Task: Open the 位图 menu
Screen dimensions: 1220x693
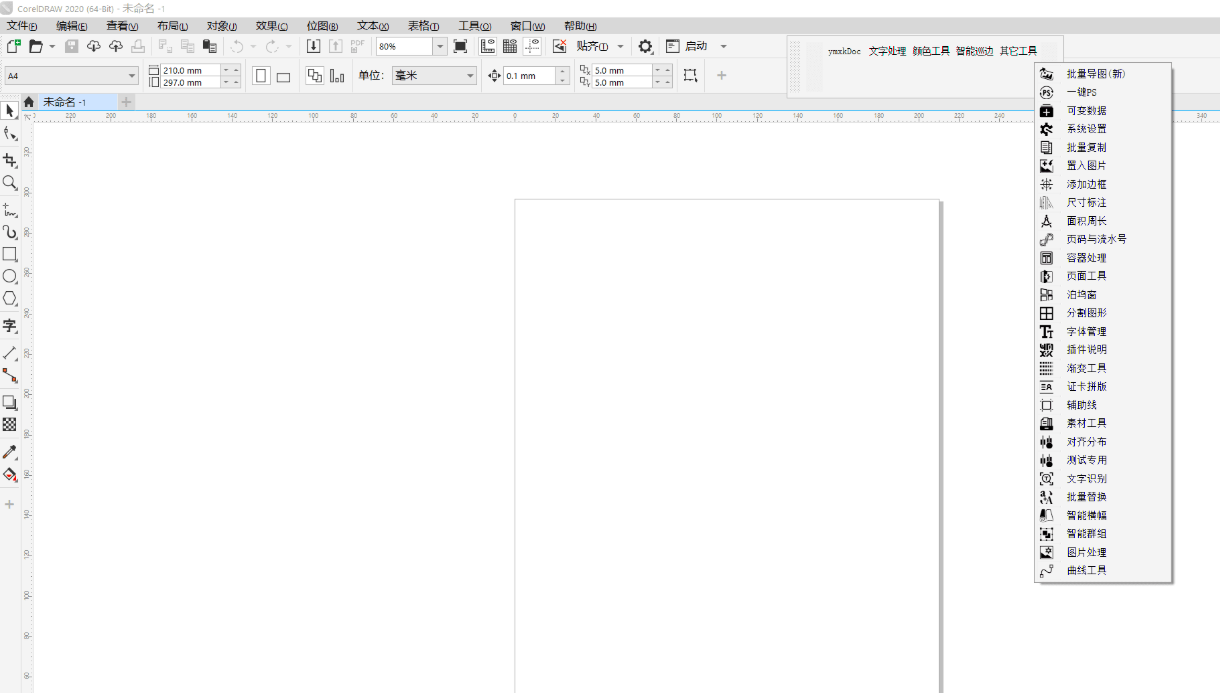Action: click(322, 26)
